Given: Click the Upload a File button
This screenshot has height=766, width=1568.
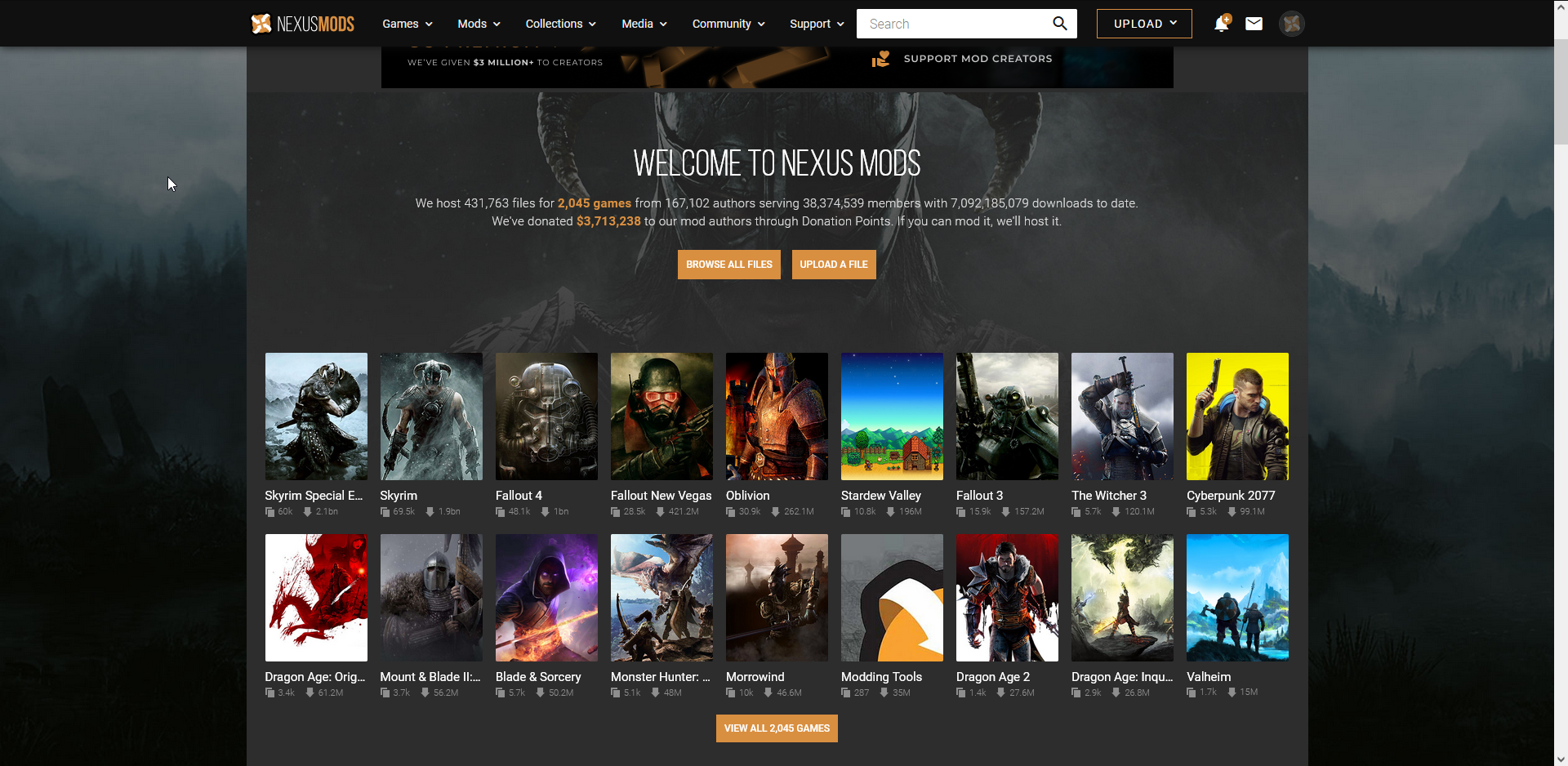Looking at the screenshot, I should coord(834,265).
